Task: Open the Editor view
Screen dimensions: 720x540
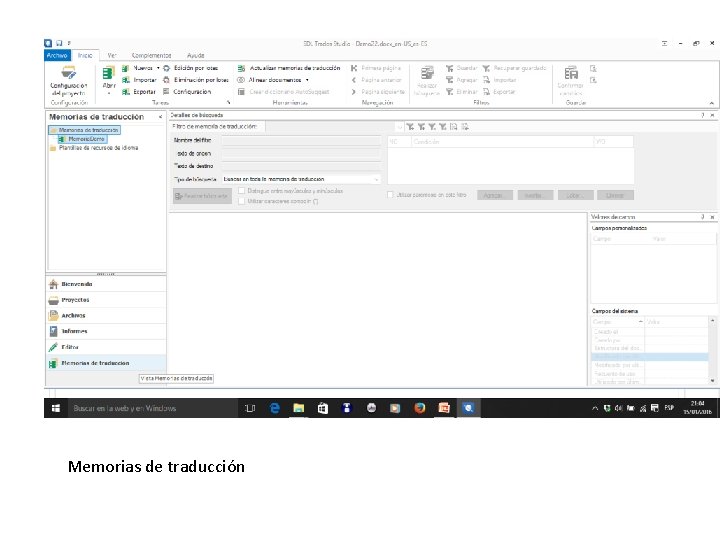Action: (x=106, y=347)
